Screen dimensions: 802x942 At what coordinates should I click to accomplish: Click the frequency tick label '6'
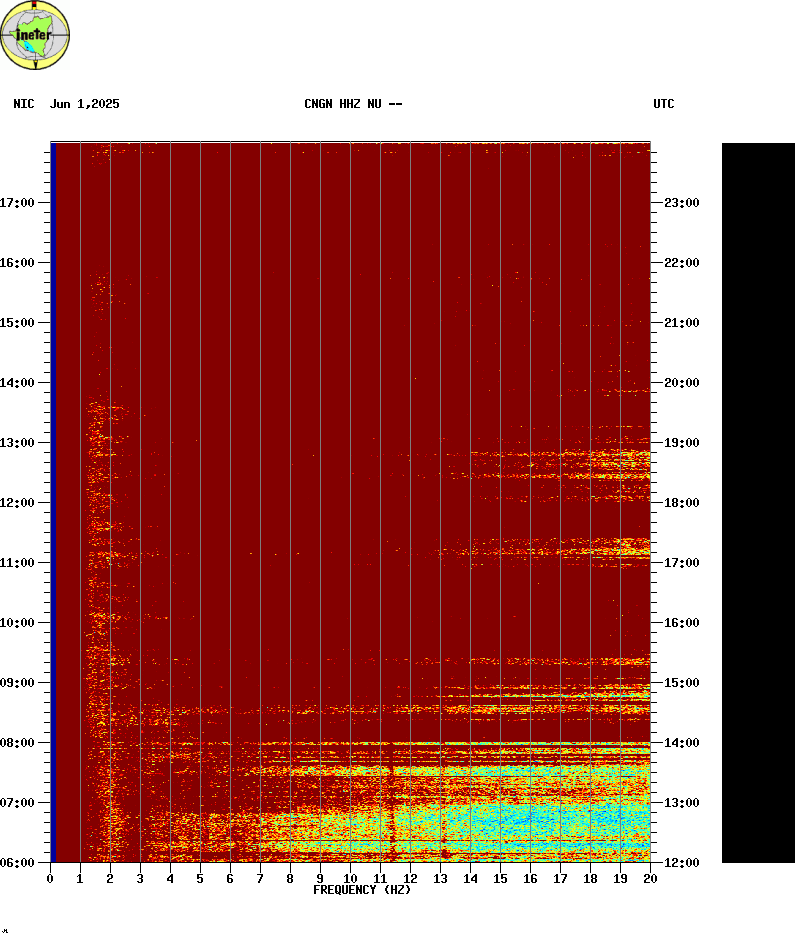pos(230,879)
